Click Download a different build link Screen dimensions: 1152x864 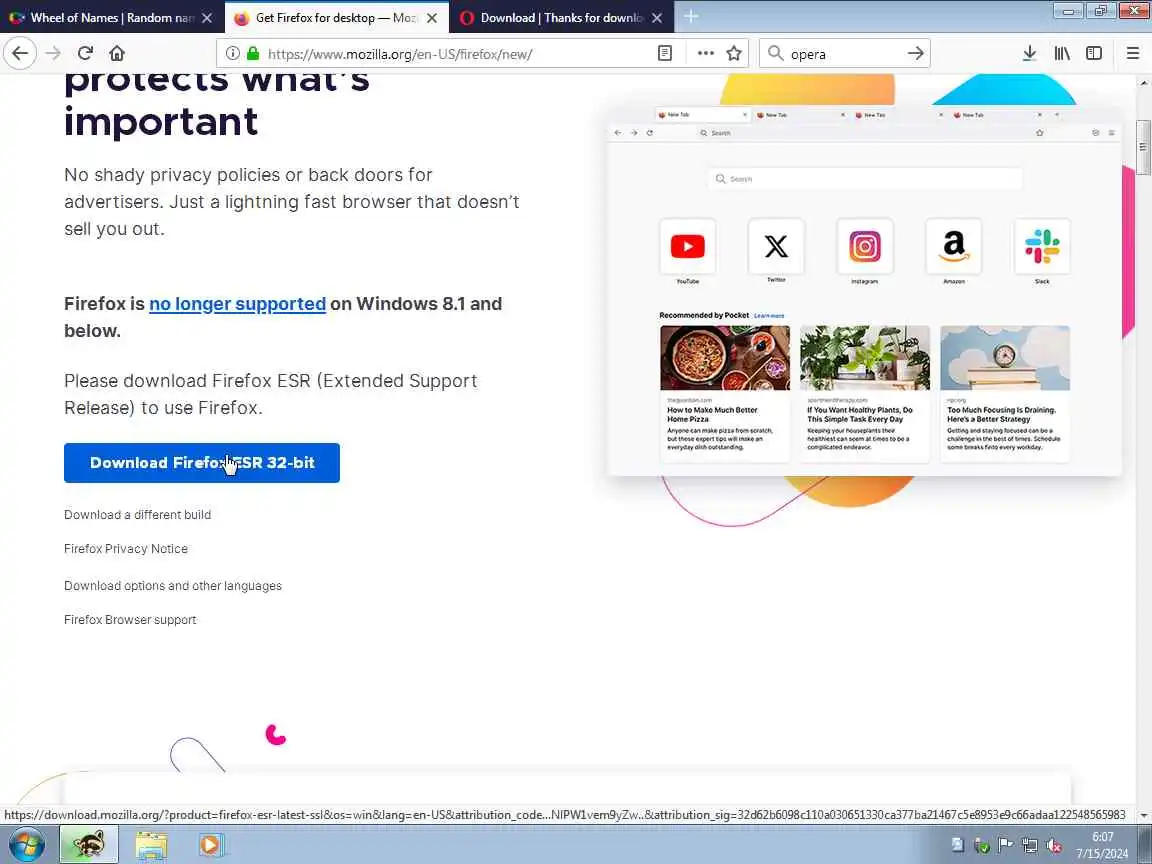137,515
